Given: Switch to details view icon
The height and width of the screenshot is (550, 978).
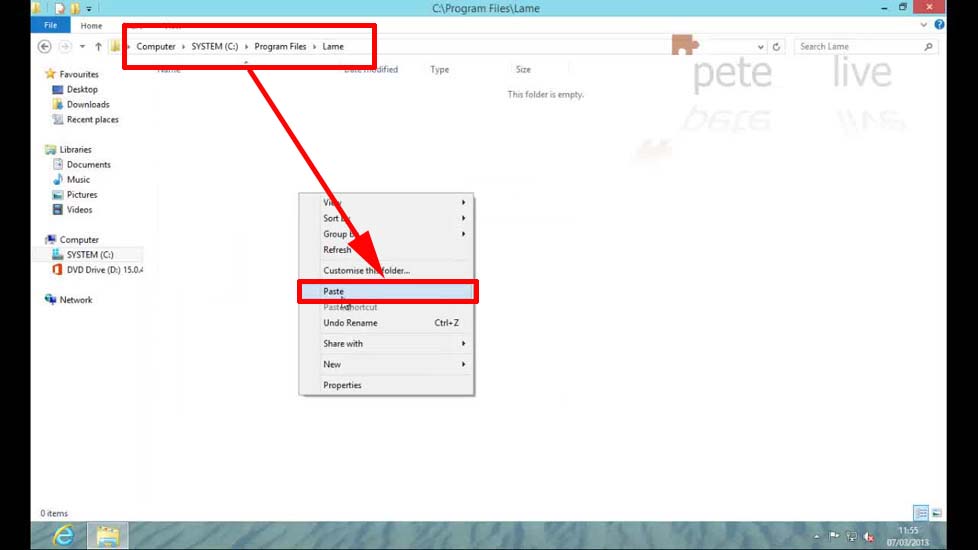Looking at the screenshot, I should (x=921, y=513).
